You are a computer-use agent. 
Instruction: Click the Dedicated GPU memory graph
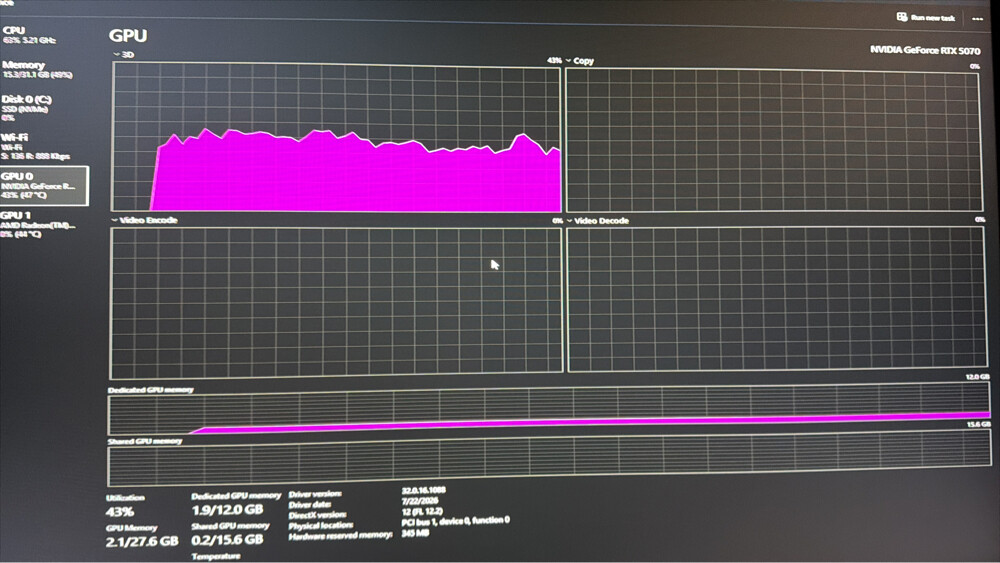click(x=549, y=409)
